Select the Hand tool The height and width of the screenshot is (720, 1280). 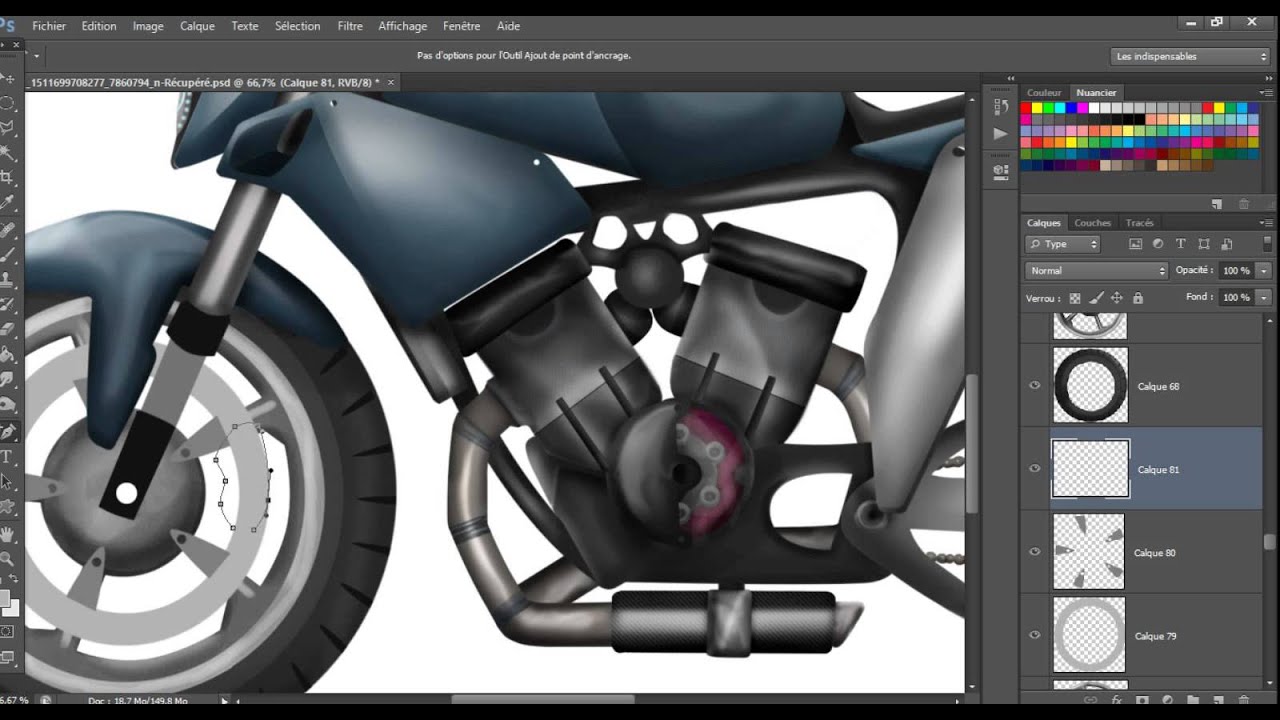point(8,534)
